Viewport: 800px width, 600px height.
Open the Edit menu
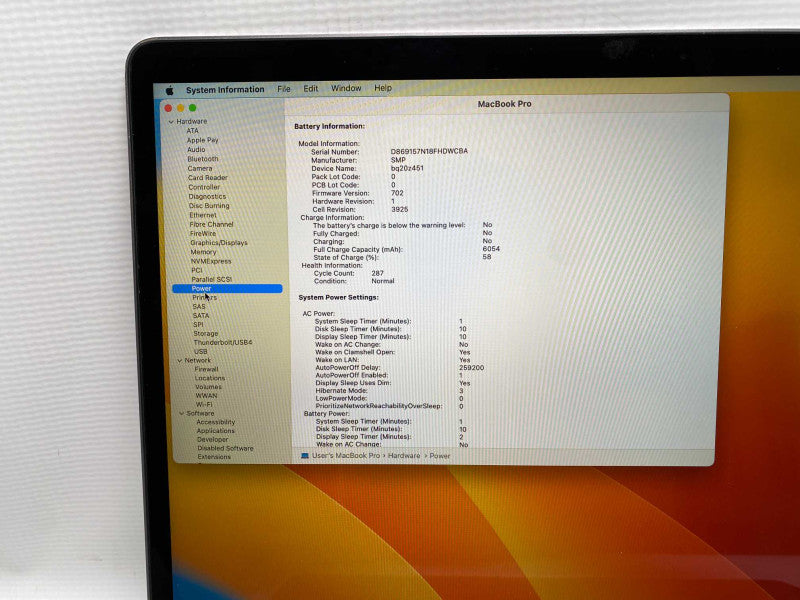pos(311,88)
